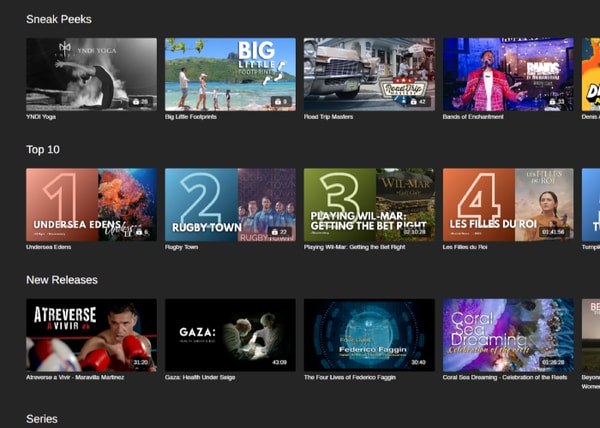
Task: Play the Coral Sea Dreaming thumbnail
Action: coord(508,335)
